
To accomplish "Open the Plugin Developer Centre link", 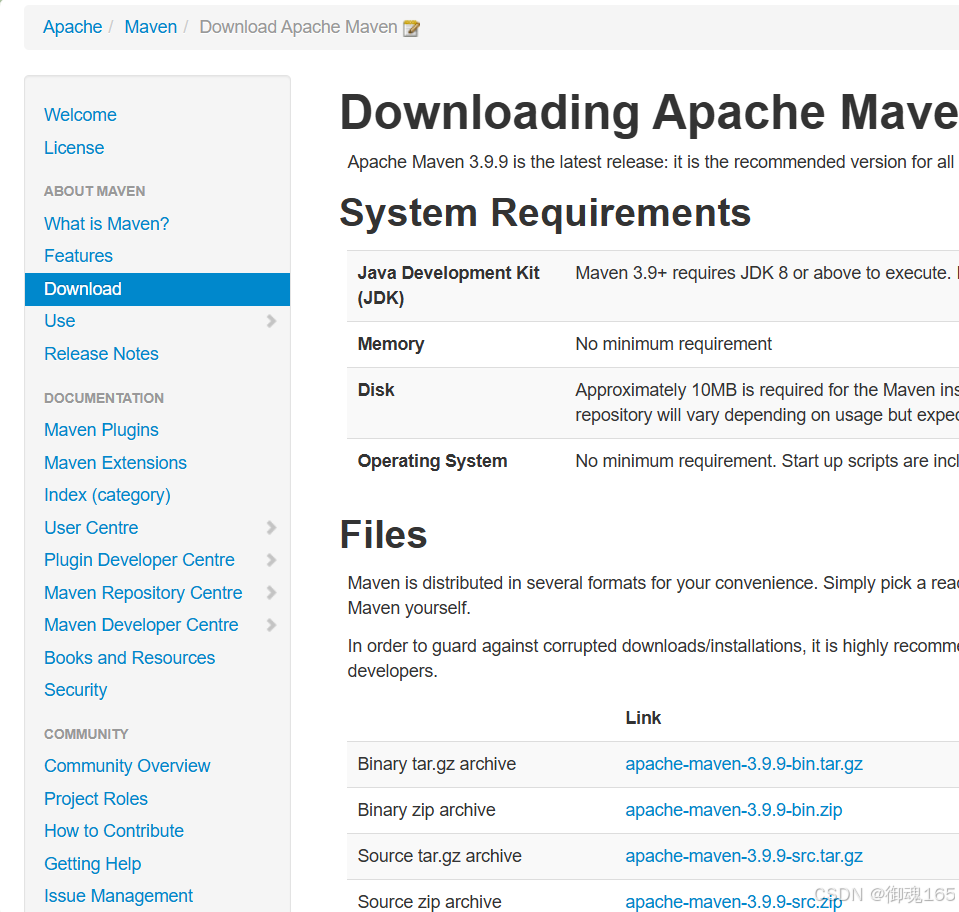I will [139, 560].
